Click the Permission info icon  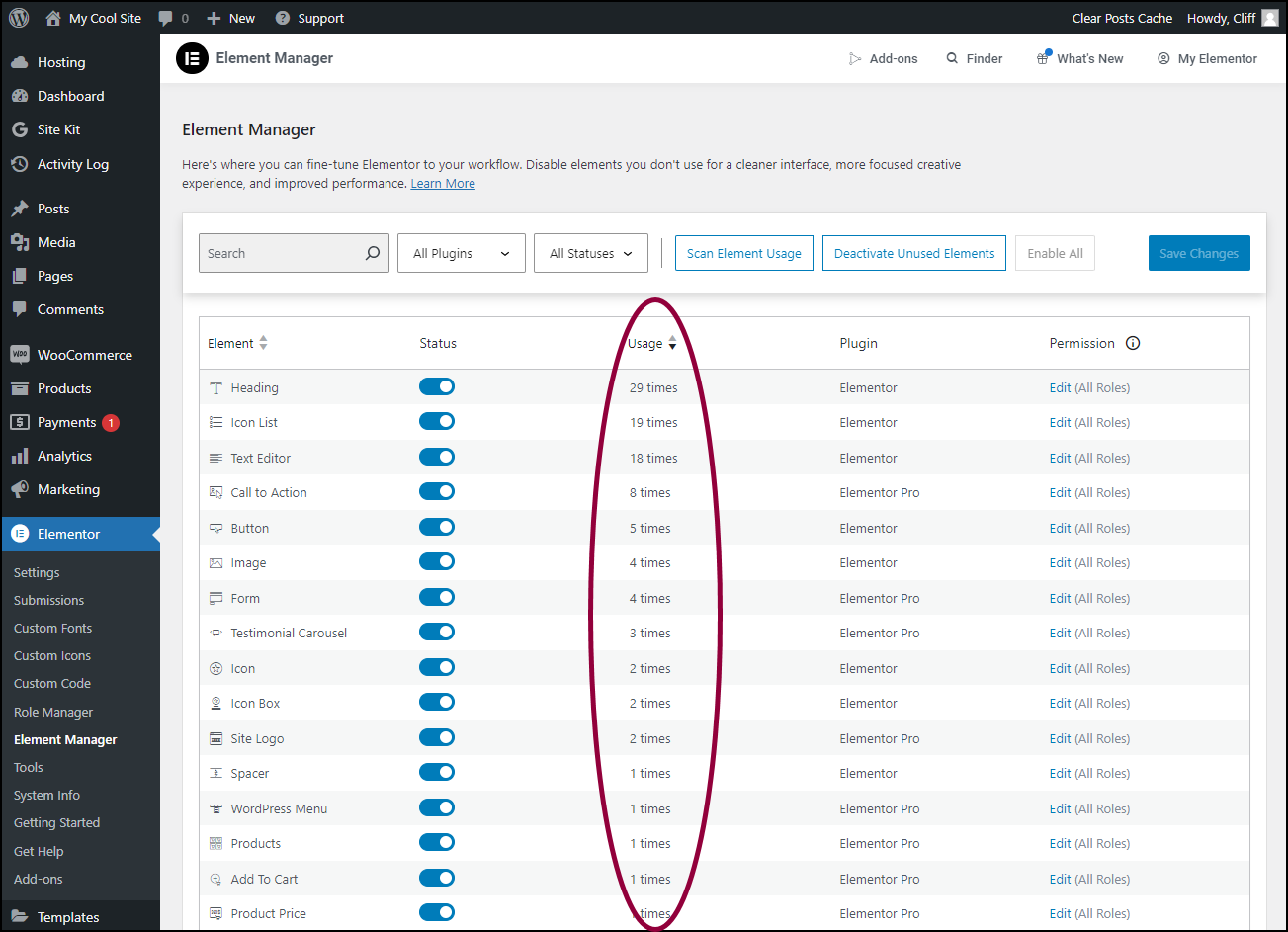coord(1133,343)
